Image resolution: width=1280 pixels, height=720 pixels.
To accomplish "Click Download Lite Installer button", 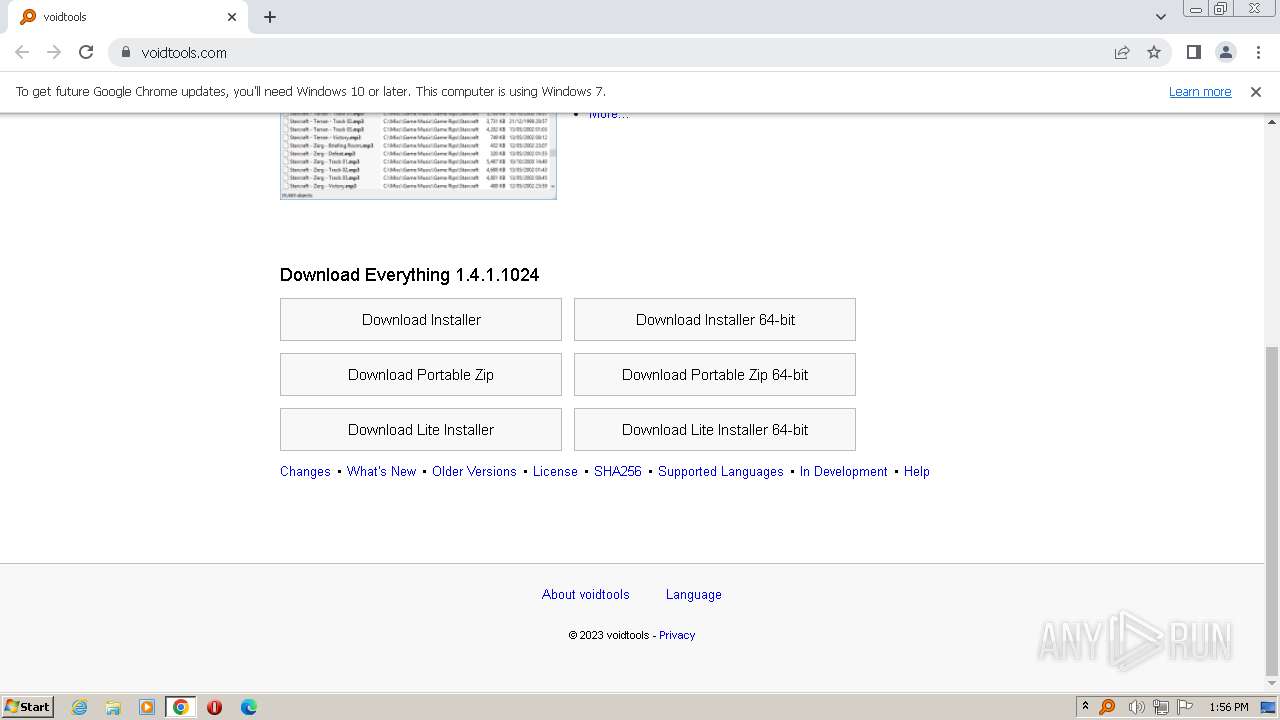I will [421, 430].
